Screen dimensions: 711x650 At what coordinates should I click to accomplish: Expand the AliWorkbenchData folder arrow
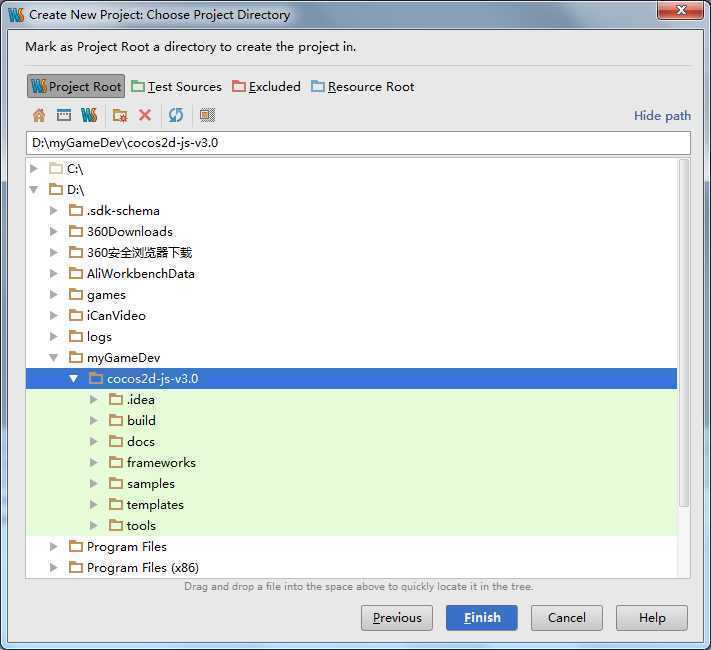[x=54, y=274]
